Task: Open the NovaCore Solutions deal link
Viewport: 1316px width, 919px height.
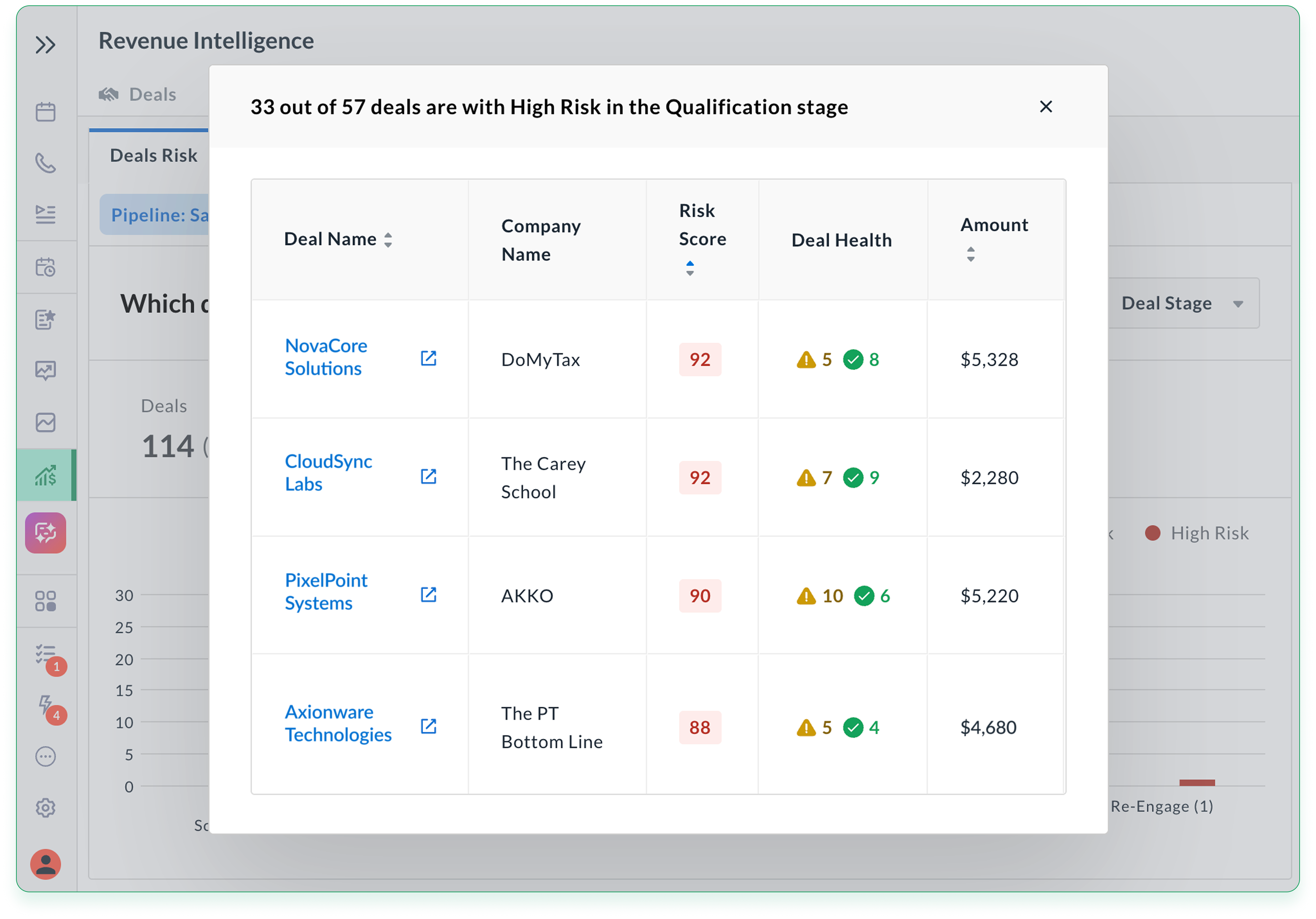Action: [x=326, y=357]
